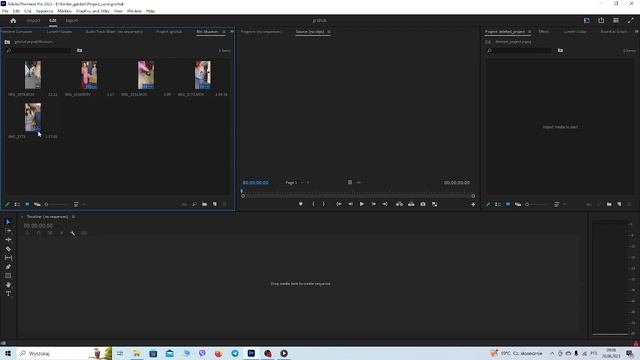Open Premiere Pro icon in taskbar
This screenshot has height=360, width=640.
[251, 353]
